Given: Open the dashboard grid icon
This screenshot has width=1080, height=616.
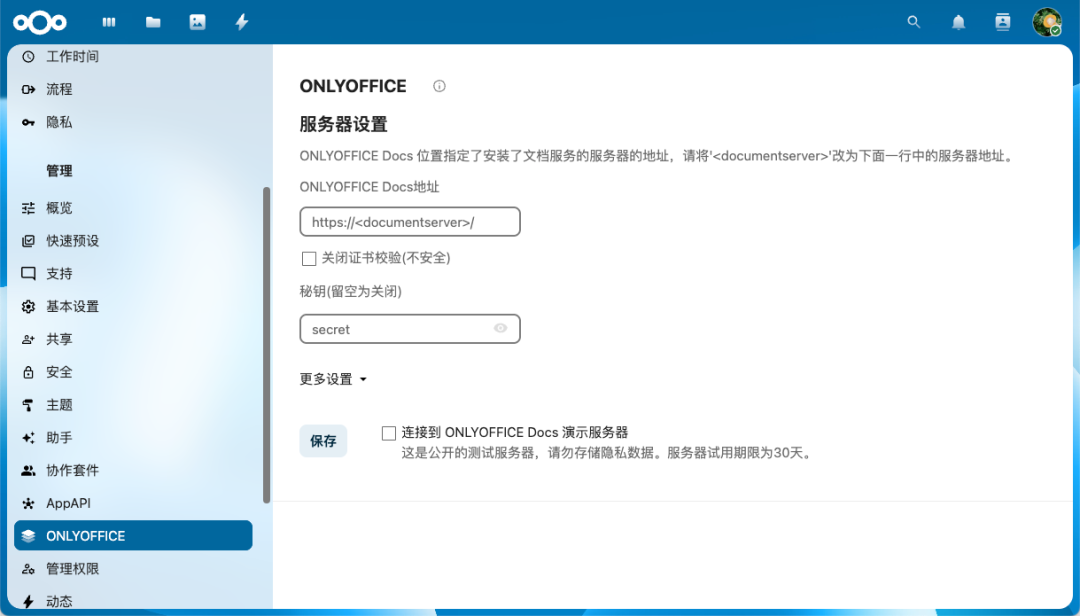Looking at the screenshot, I should 108,20.
